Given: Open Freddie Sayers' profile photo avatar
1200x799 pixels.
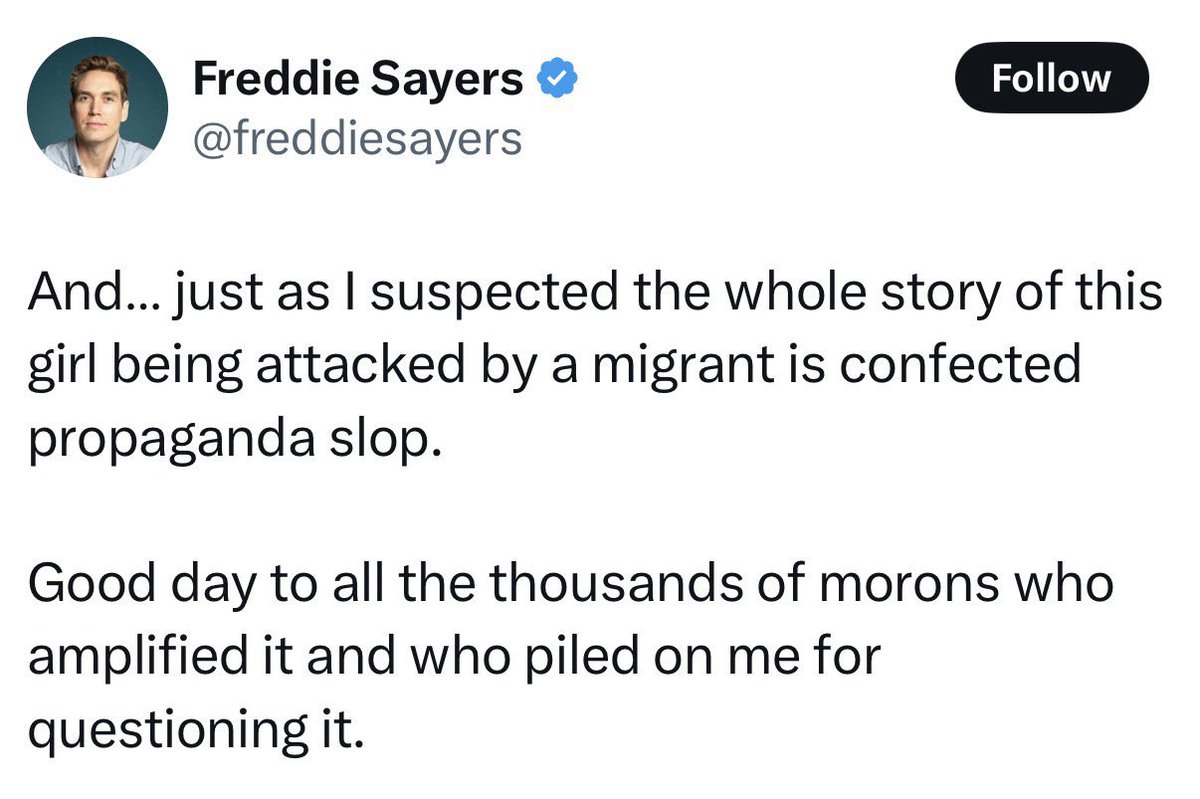Looking at the screenshot, I should [97, 107].
